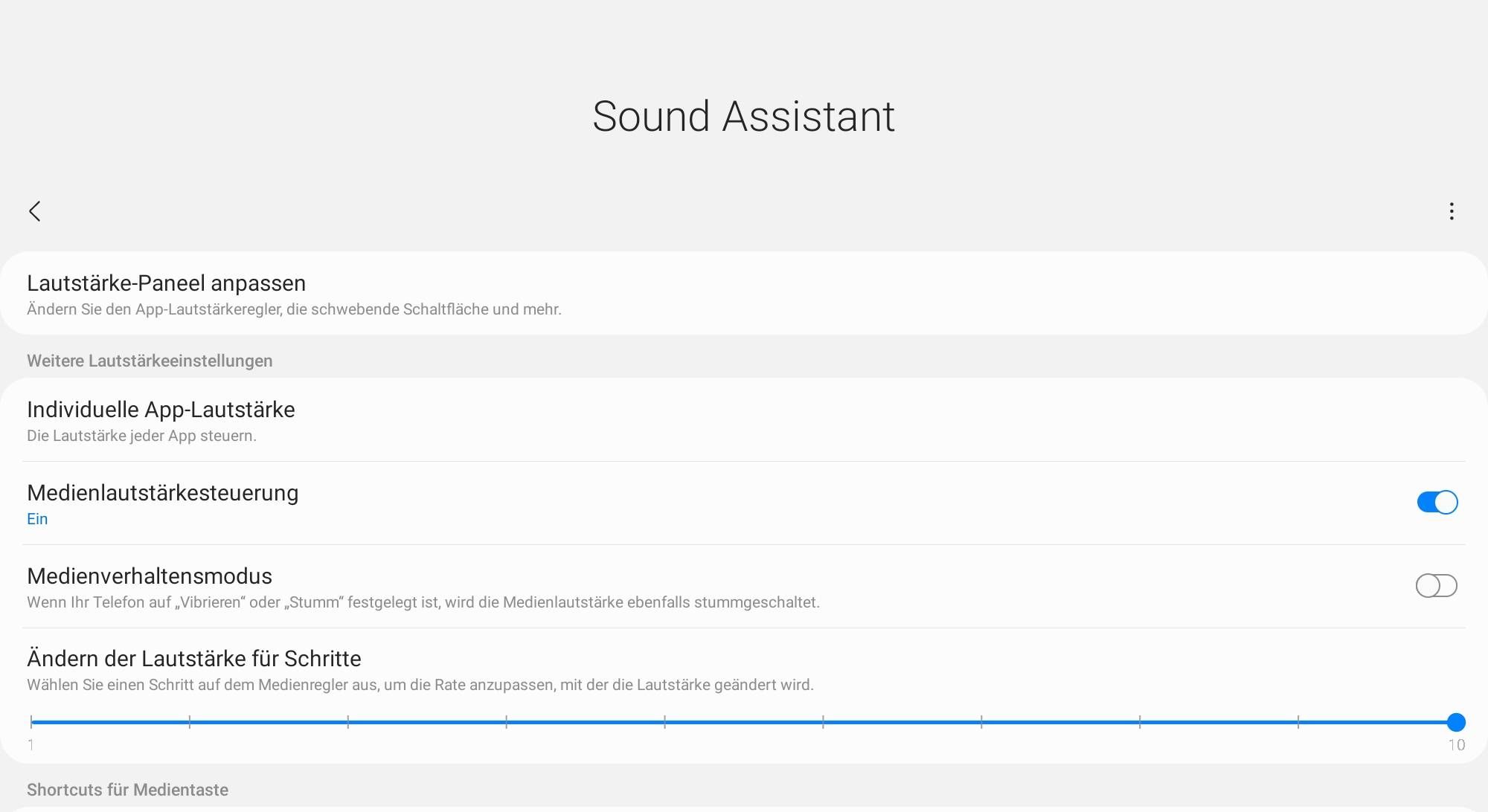This screenshot has width=1488, height=812.
Task: Open Lautstärke-Paneel anpassen settings
Action: pyautogui.click(x=167, y=284)
